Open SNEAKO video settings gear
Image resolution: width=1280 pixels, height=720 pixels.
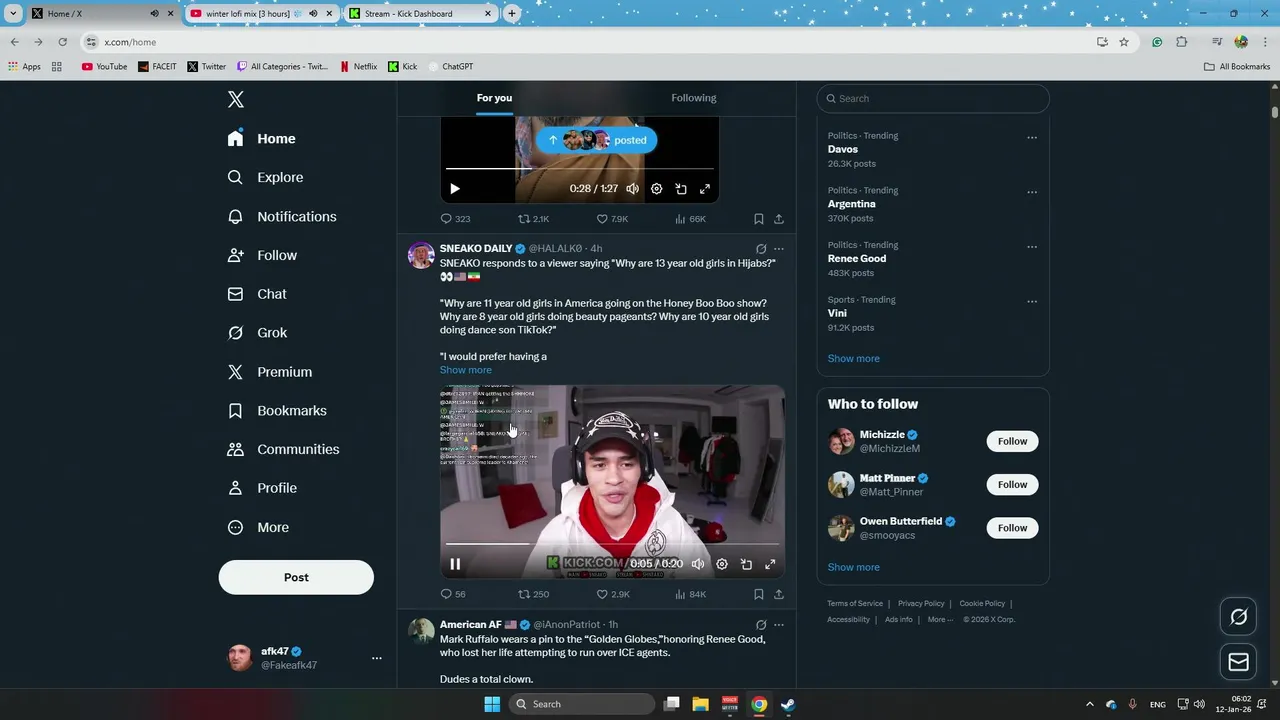722,564
